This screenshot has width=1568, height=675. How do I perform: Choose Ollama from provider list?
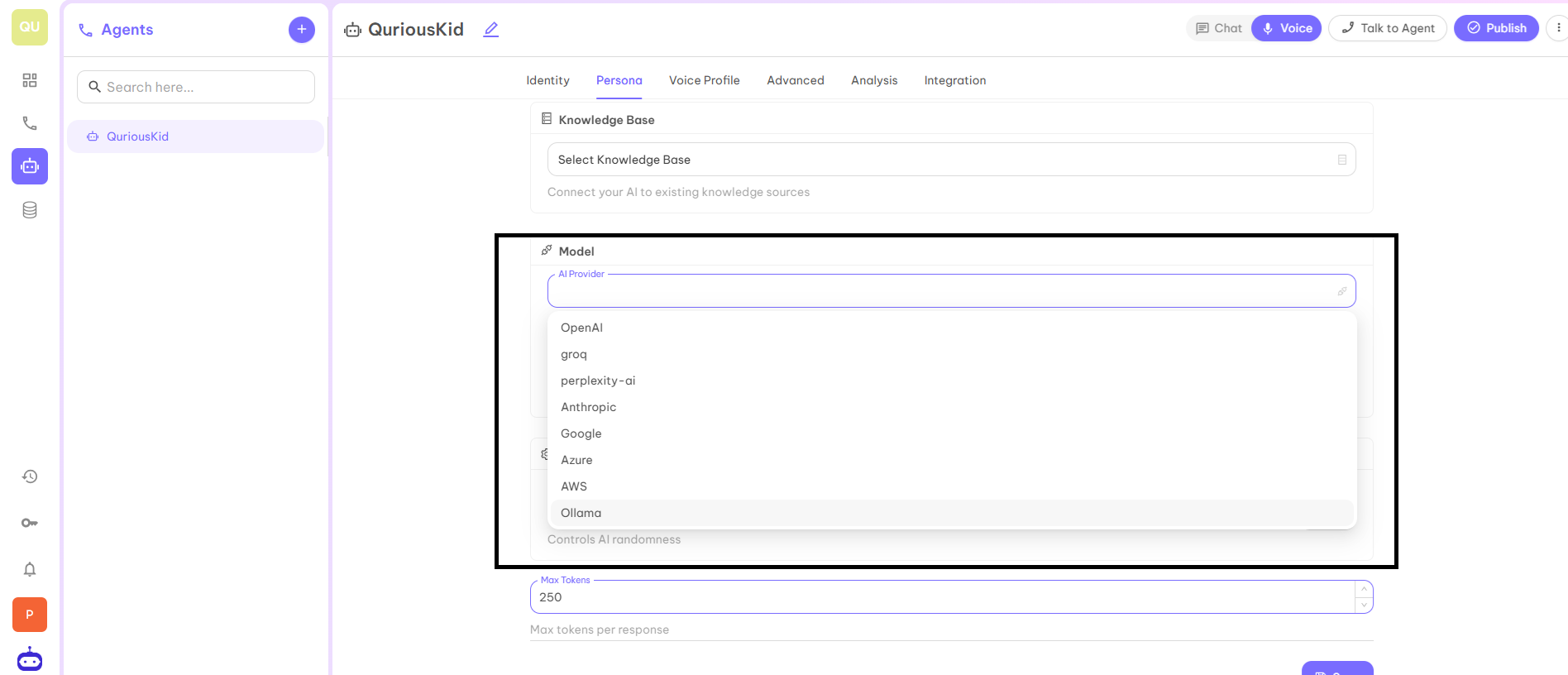(x=952, y=513)
